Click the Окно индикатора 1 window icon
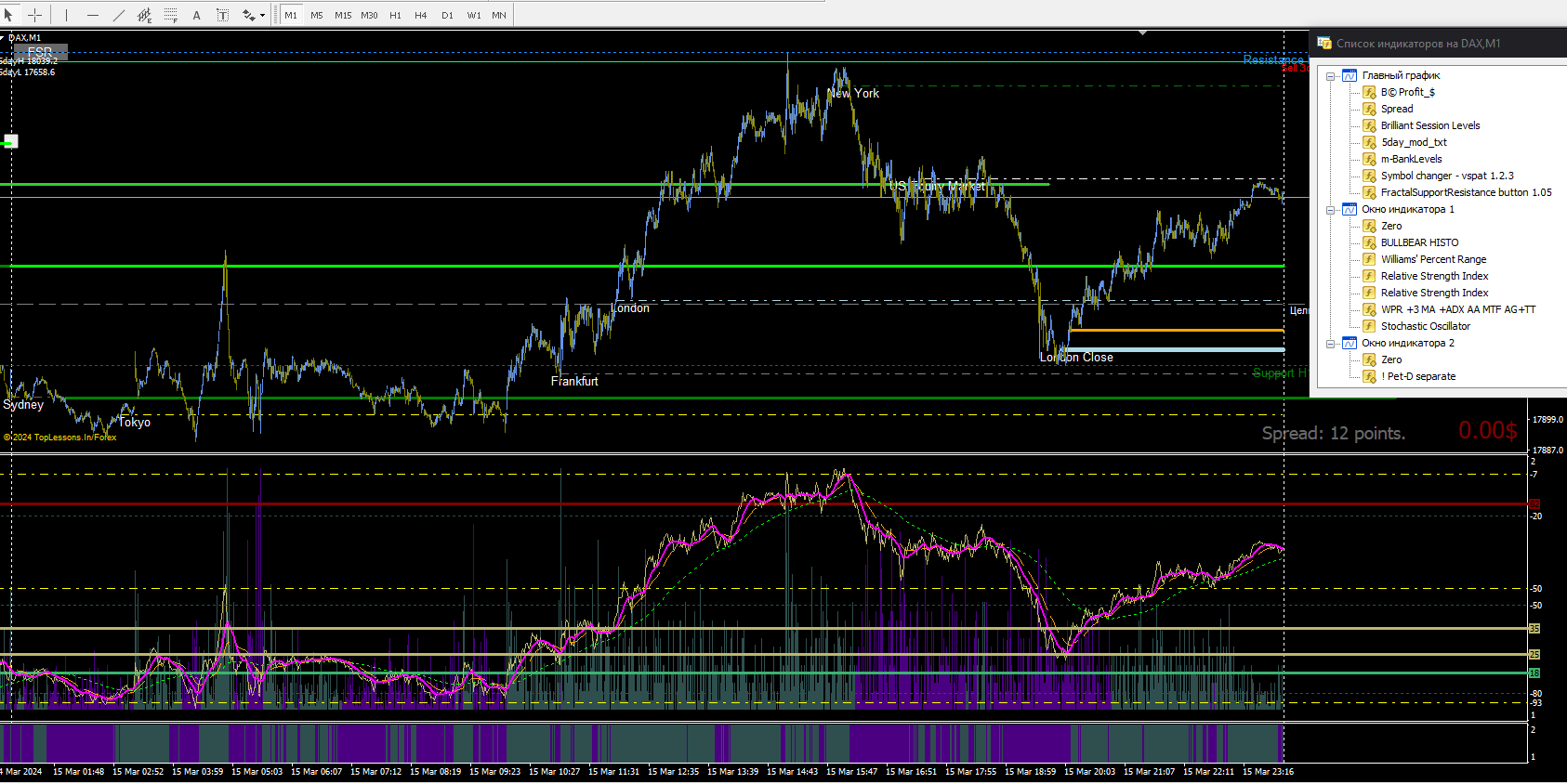This screenshot has width=1567, height=784. click(1350, 209)
